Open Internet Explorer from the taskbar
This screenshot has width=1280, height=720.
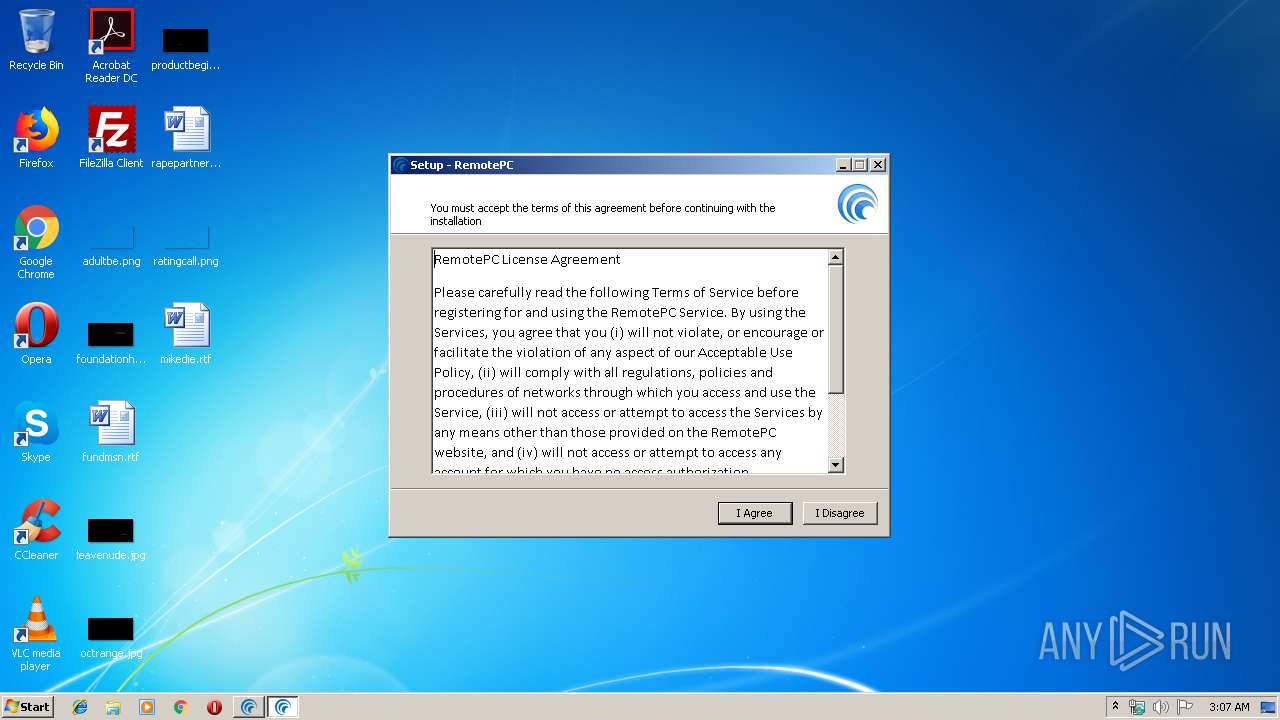pyautogui.click(x=80, y=707)
